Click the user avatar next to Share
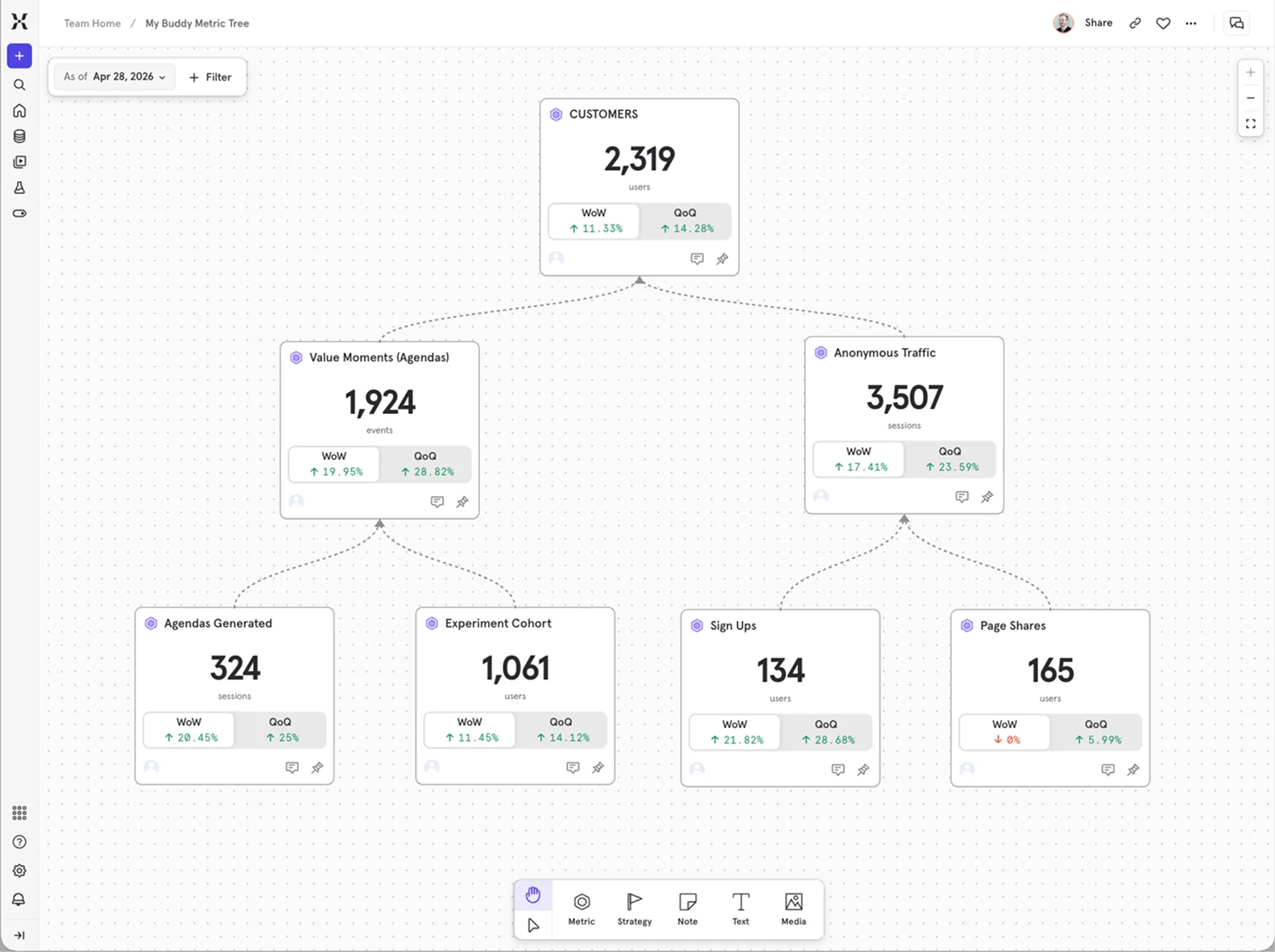Screen dimensions: 1275x952 tap(1063, 23)
